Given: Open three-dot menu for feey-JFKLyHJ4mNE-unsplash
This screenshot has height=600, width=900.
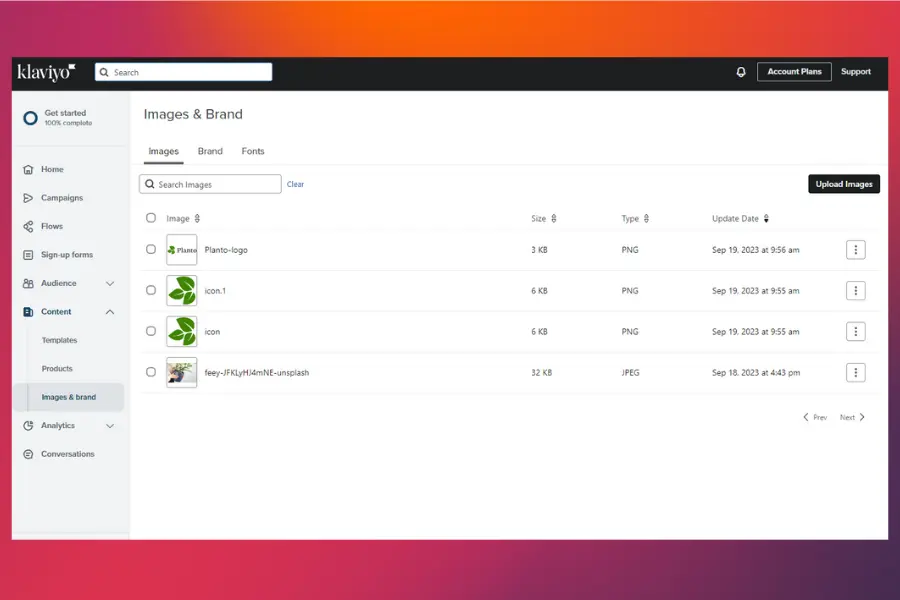Looking at the screenshot, I should pos(855,373).
